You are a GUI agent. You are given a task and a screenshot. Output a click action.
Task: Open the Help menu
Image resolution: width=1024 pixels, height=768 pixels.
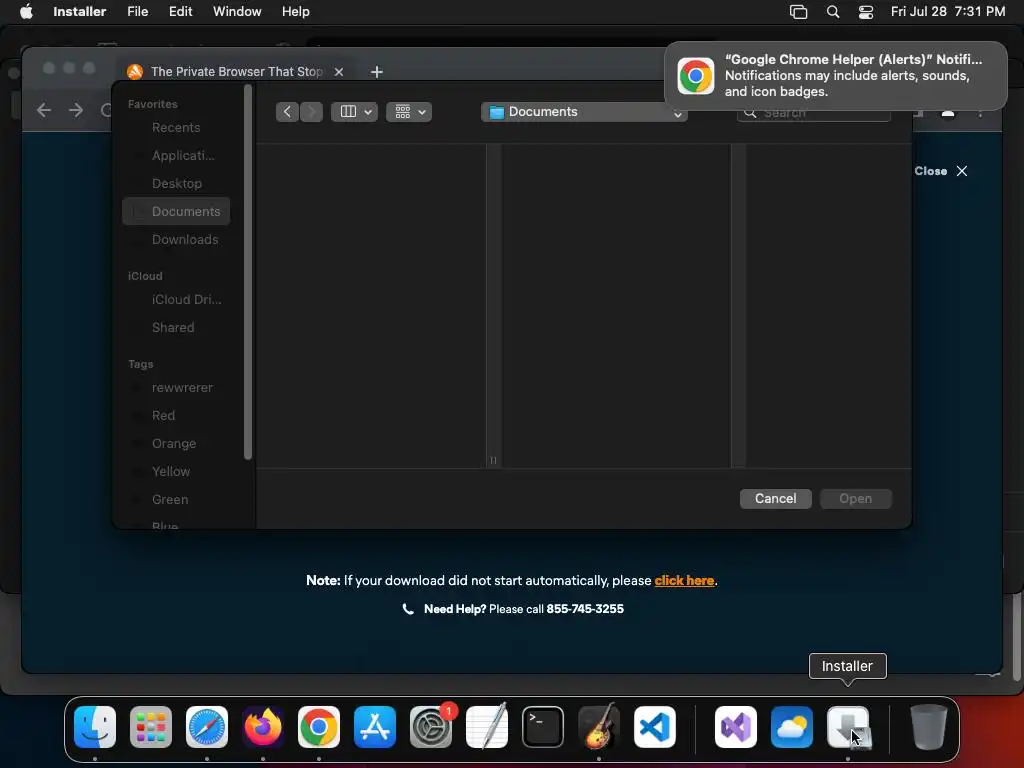296,12
